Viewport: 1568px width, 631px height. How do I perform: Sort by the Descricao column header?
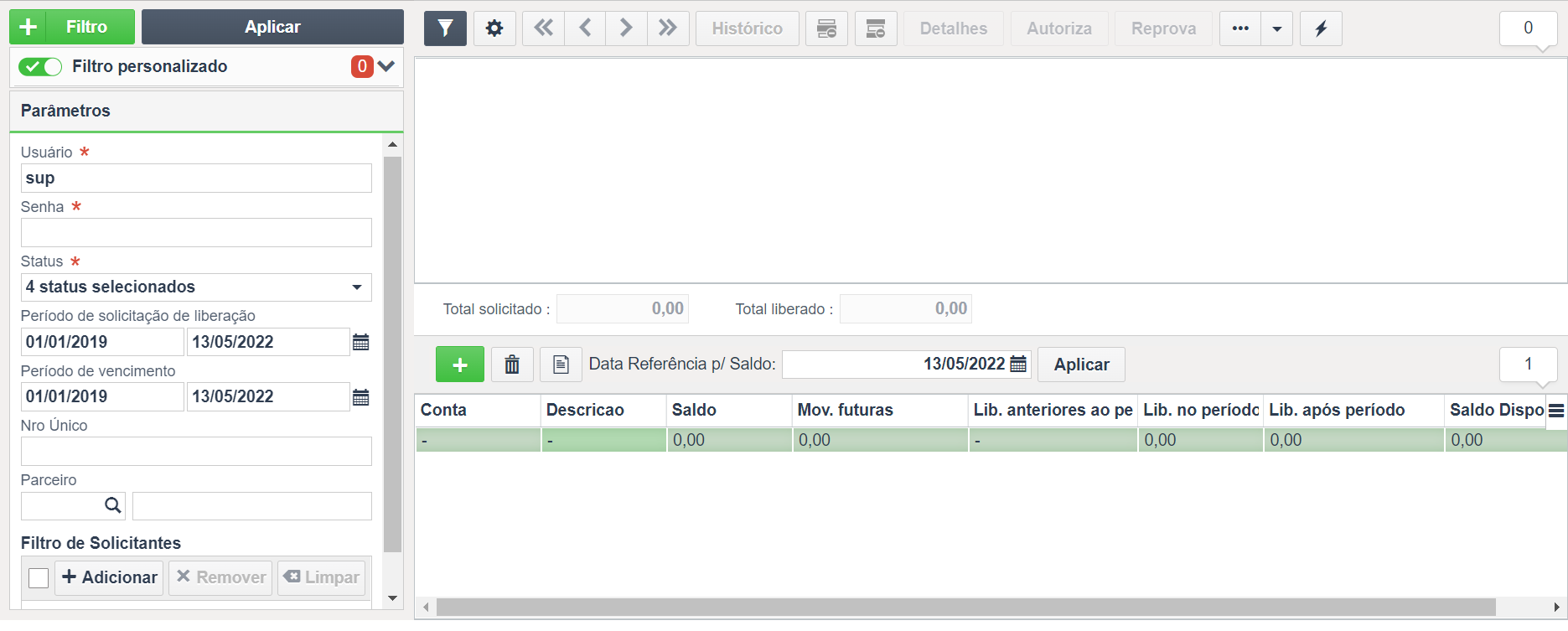[x=603, y=410]
